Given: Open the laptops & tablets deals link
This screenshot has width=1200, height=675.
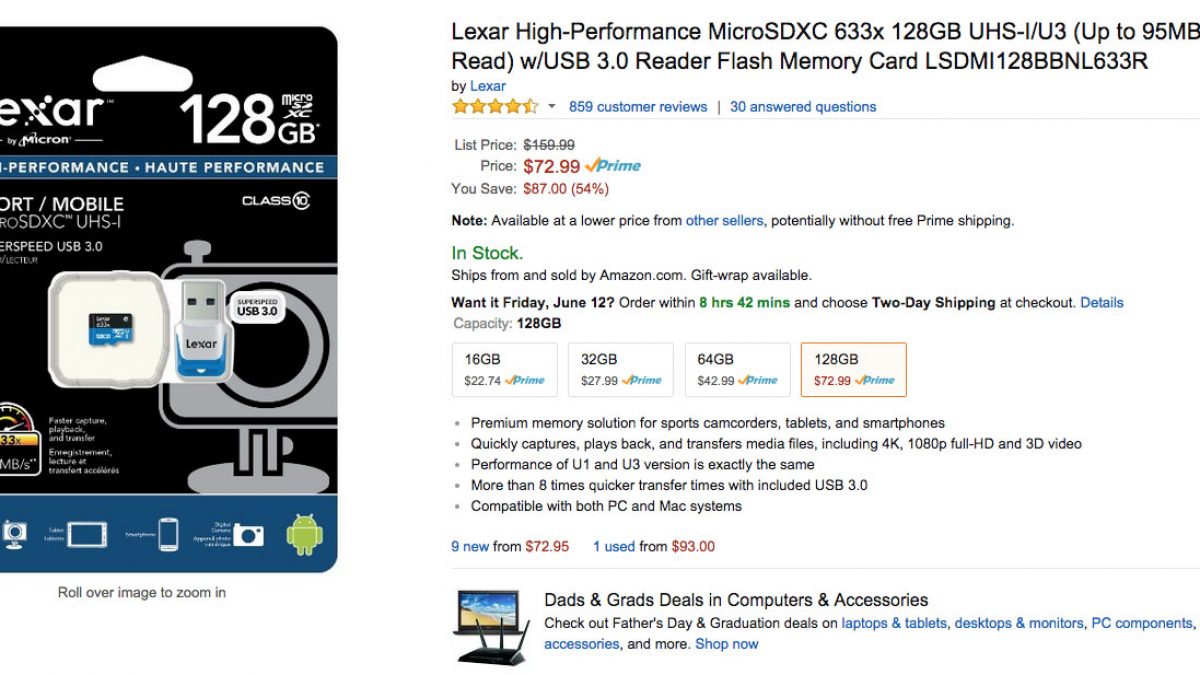Looking at the screenshot, I should [x=894, y=623].
